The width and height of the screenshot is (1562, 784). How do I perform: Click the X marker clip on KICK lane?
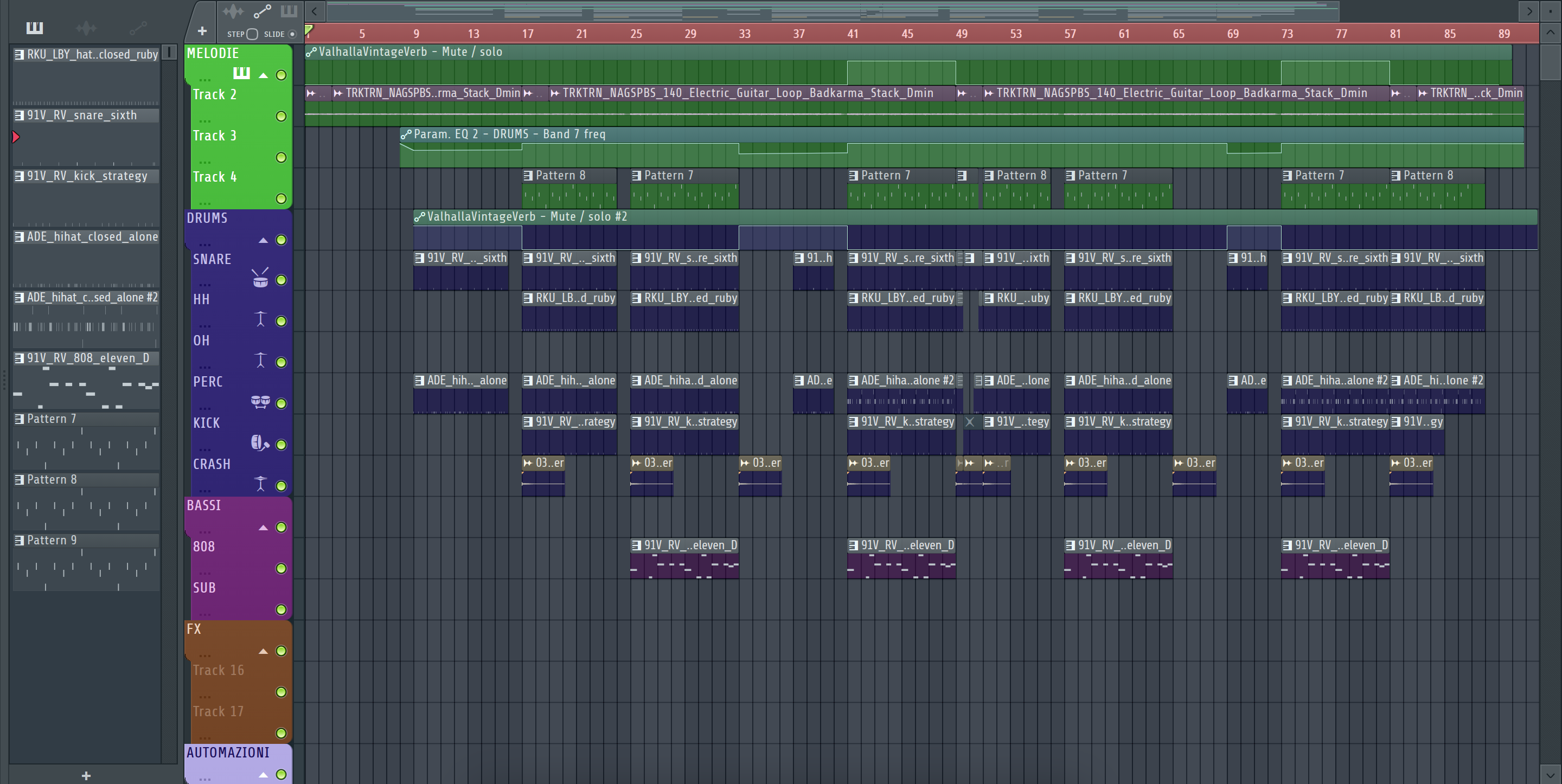[x=970, y=421]
